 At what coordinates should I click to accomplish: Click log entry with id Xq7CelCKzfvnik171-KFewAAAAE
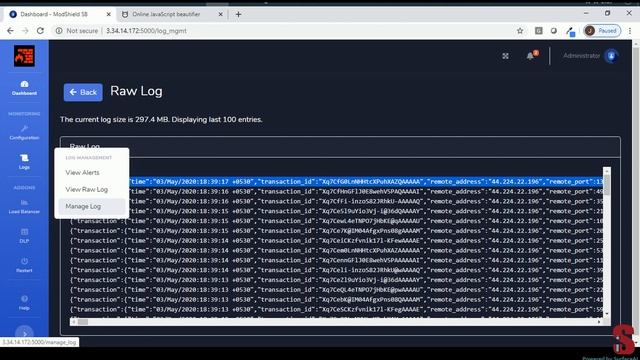pyautogui.click(x=336, y=240)
